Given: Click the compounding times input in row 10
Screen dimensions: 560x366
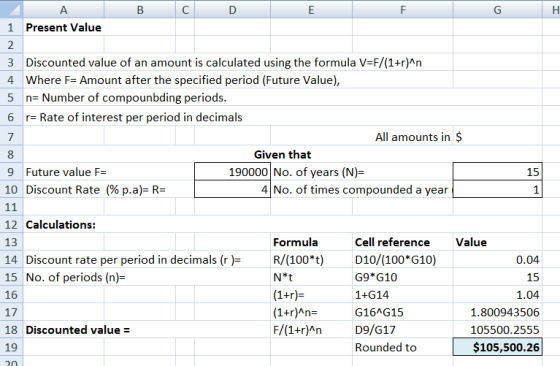Looking at the screenshot, I should pyautogui.click(x=498, y=189).
